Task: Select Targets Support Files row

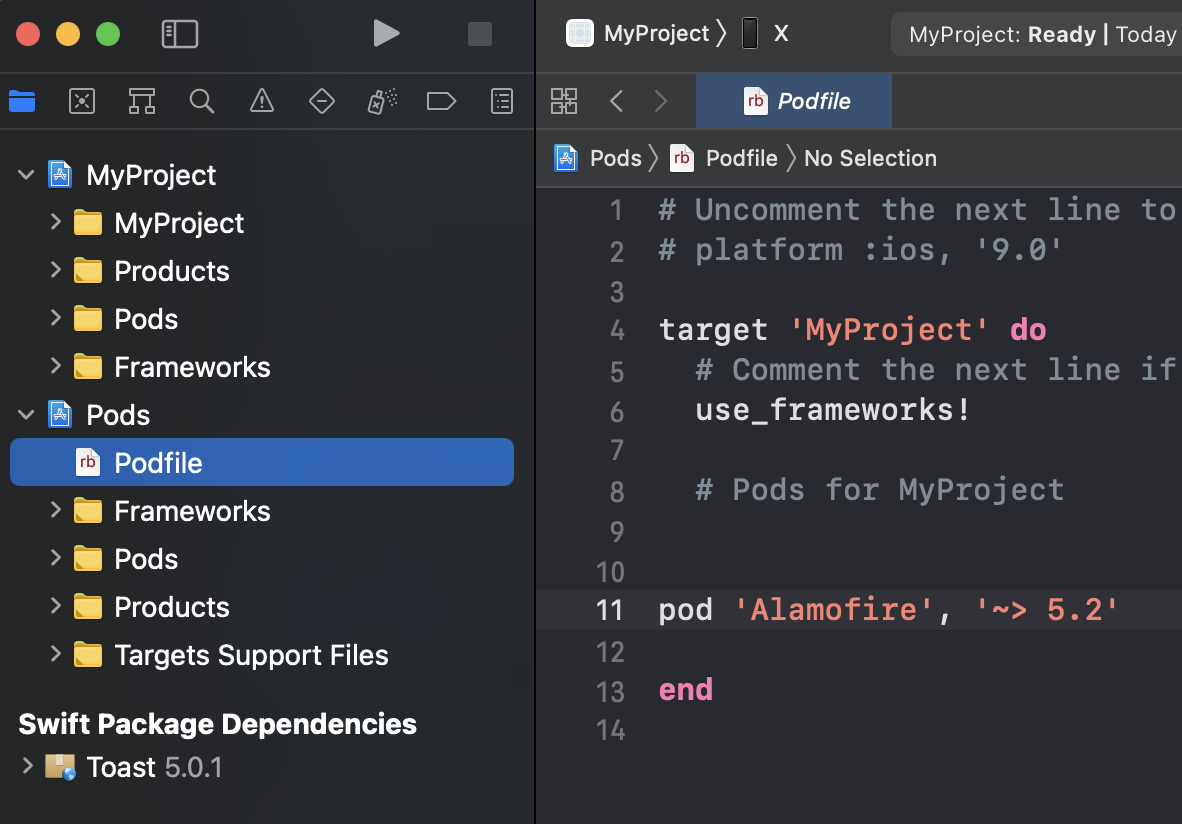Action: (x=262, y=655)
